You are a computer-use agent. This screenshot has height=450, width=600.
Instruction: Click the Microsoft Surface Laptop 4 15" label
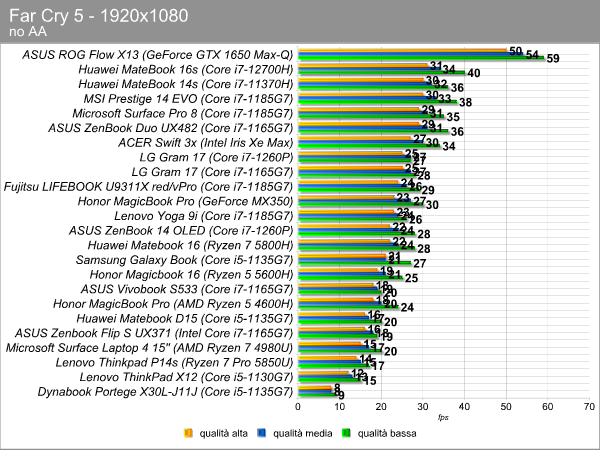click(x=149, y=348)
